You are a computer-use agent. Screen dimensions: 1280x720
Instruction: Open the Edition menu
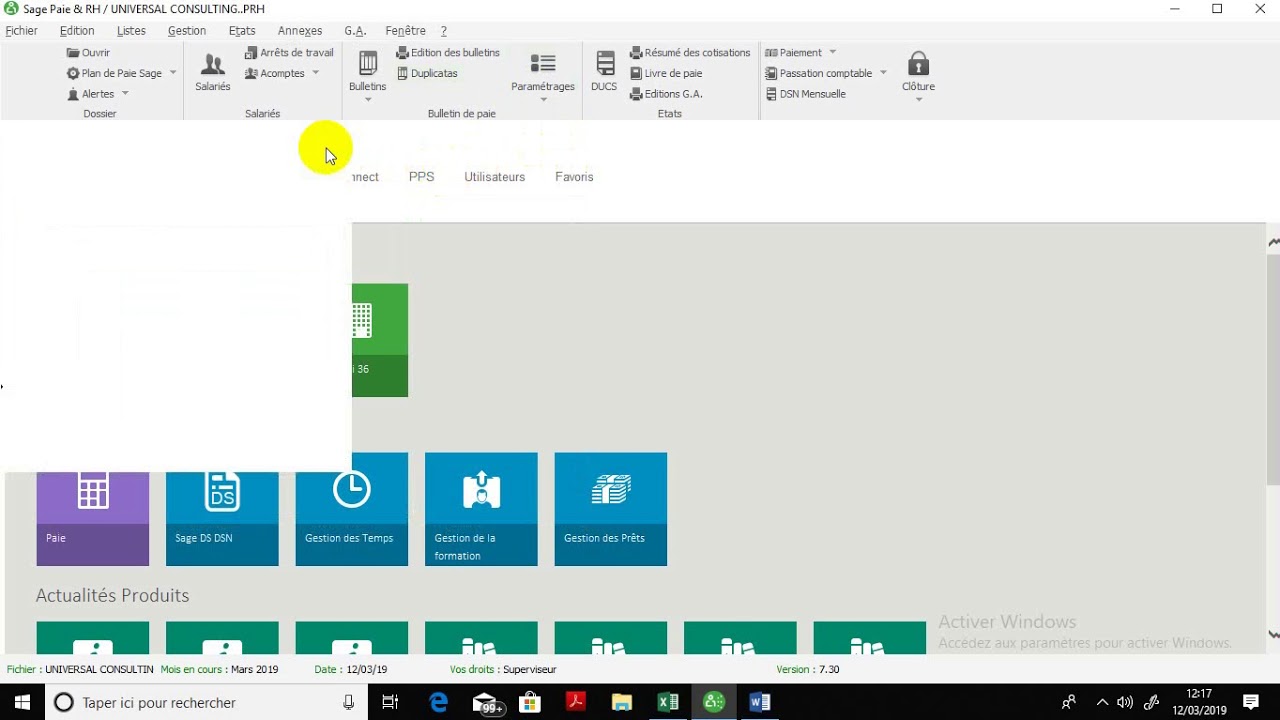pos(77,31)
